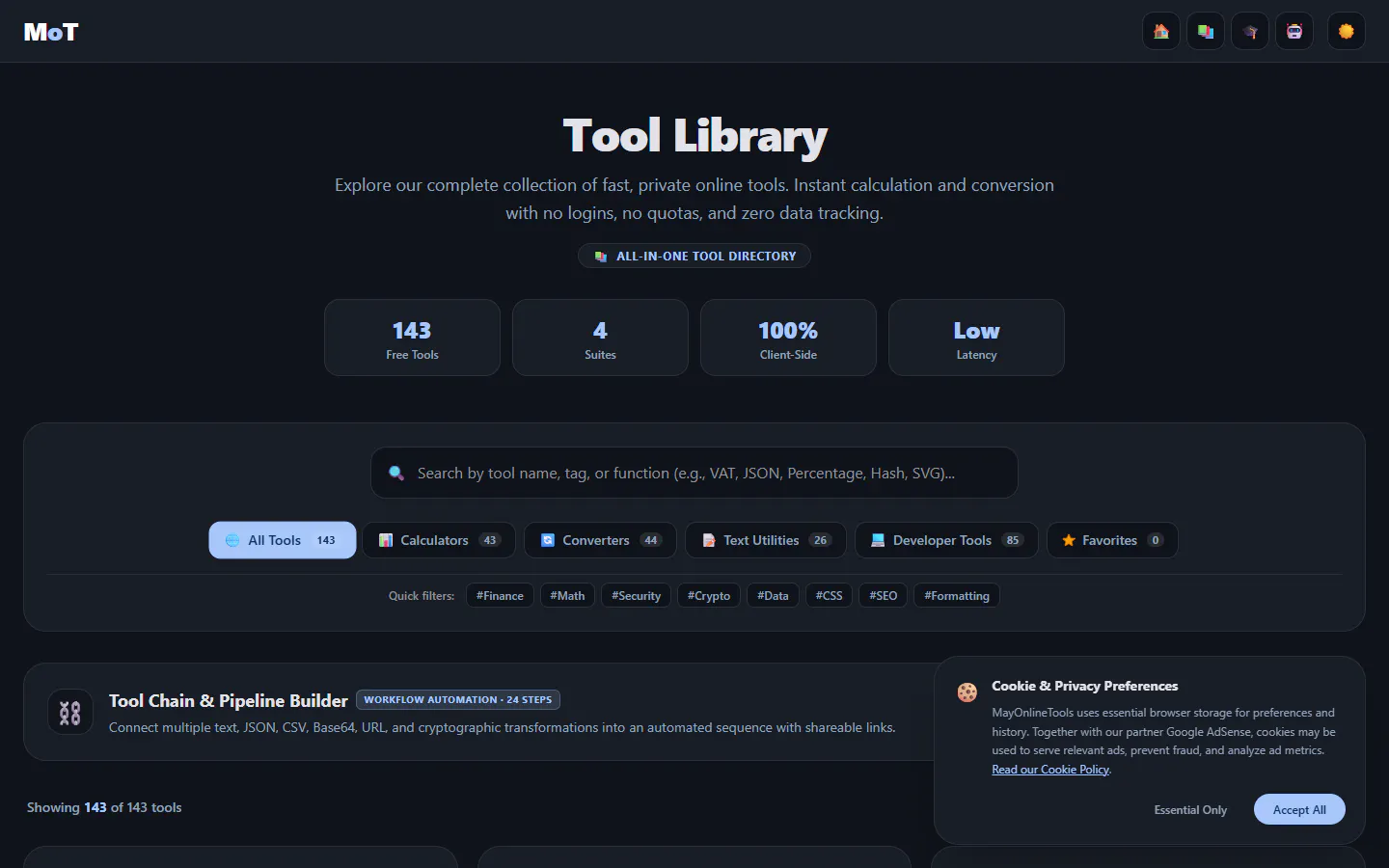This screenshot has height=868, width=1389.
Task: Apply the #Formatting quick filter
Action: point(957,596)
